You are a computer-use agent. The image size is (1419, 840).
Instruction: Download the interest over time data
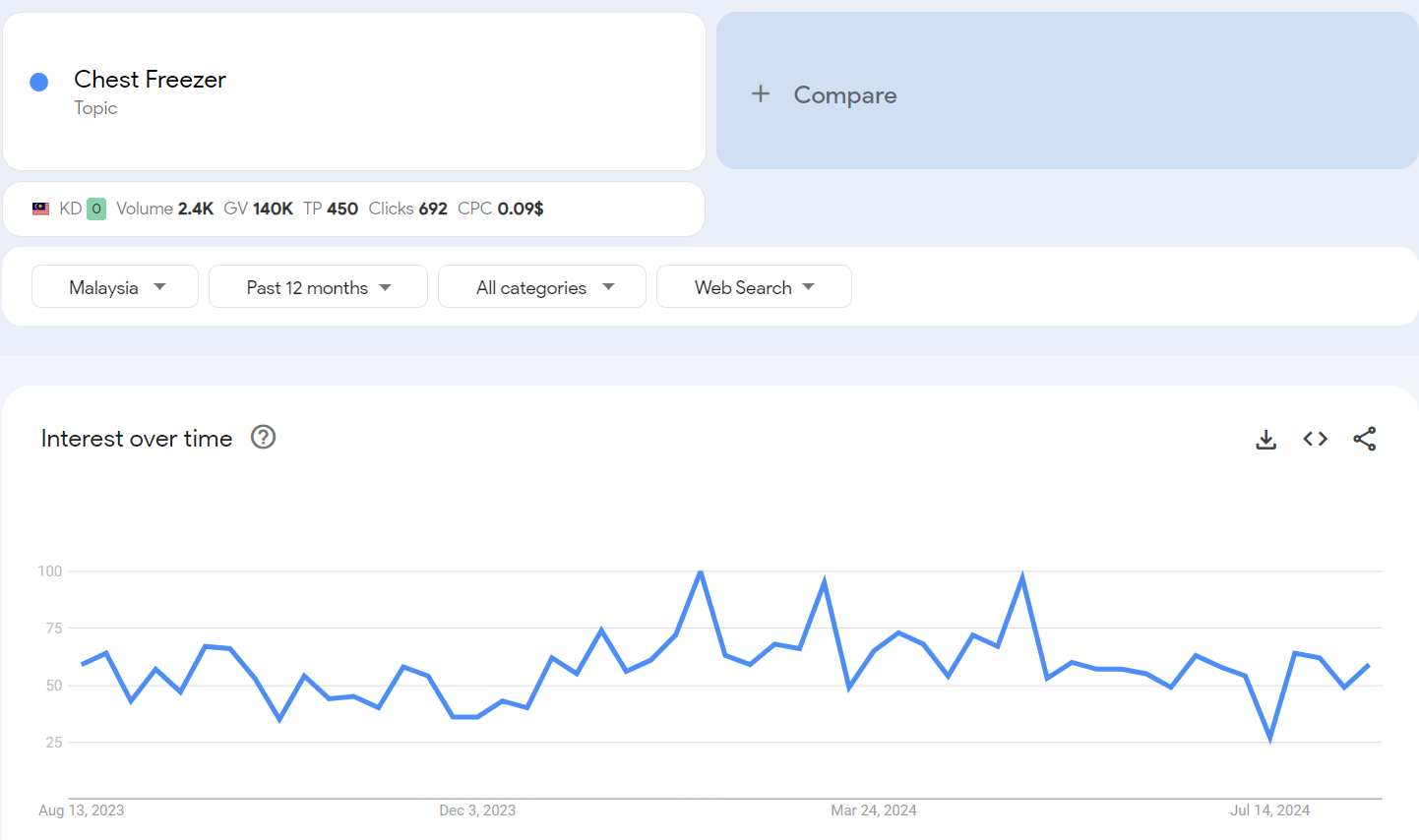click(x=1266, y=440)
